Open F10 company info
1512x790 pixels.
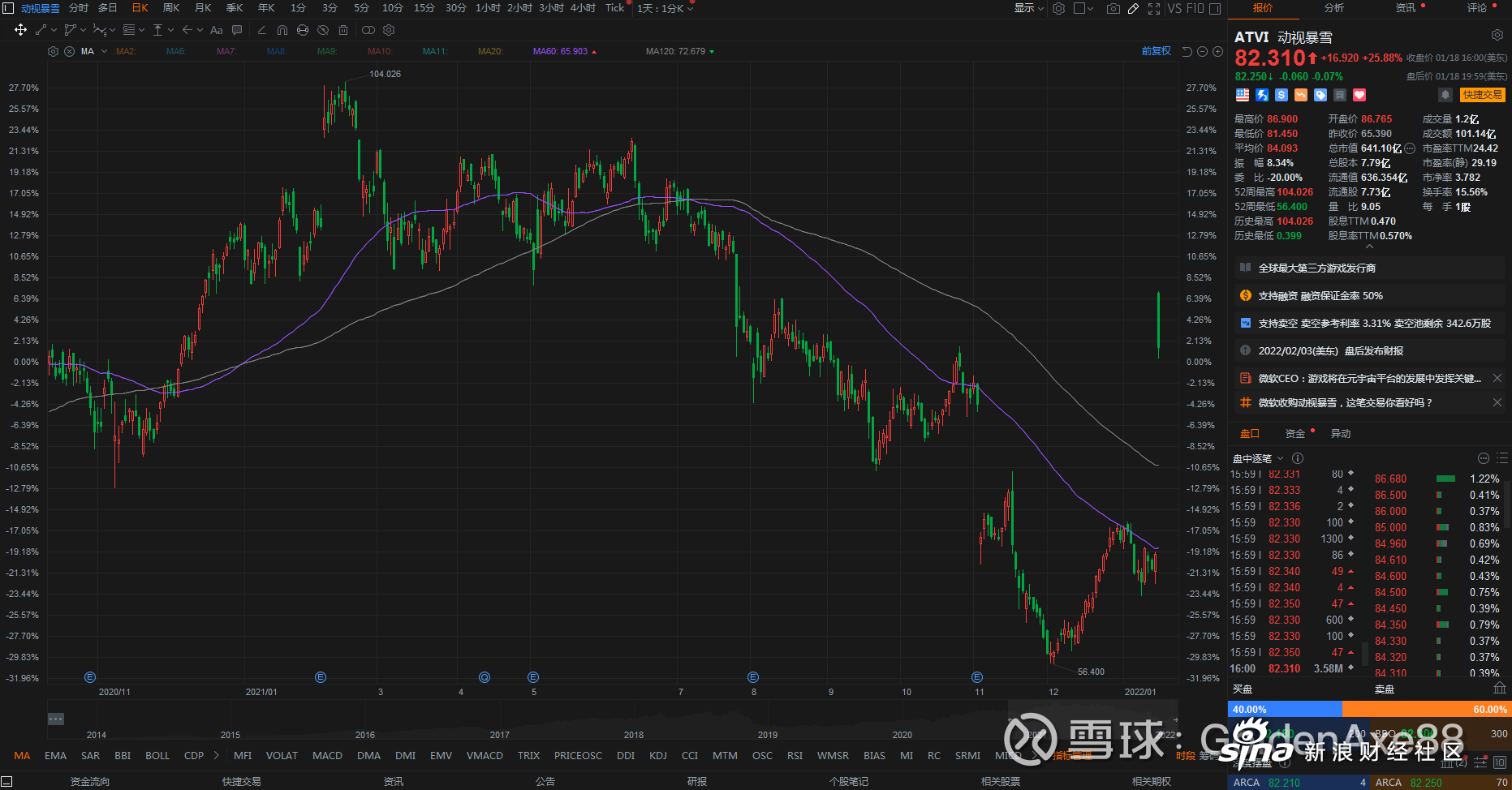1195,8
